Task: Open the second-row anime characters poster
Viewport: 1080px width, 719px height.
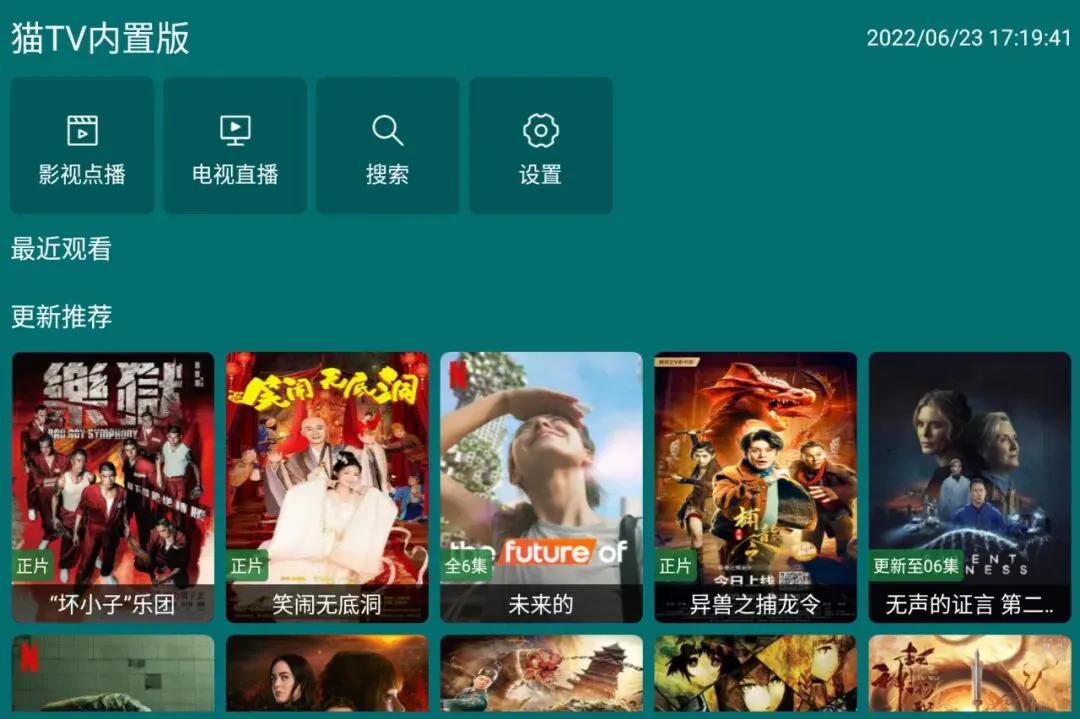Action: 756,673
